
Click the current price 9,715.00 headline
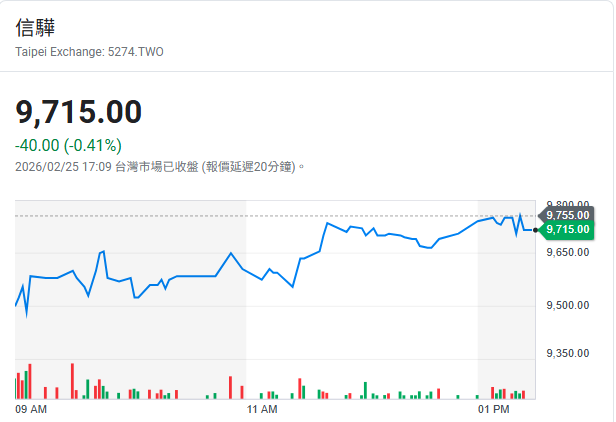coord(79,112)
